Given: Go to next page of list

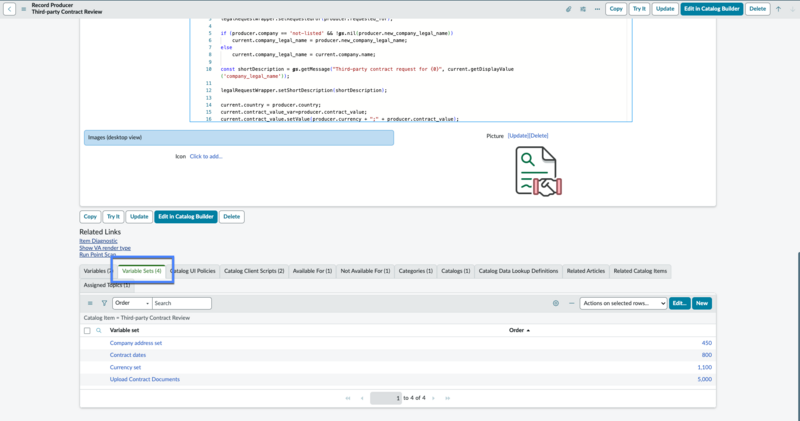Looking at the screenshot, I should tap(433, 398).
